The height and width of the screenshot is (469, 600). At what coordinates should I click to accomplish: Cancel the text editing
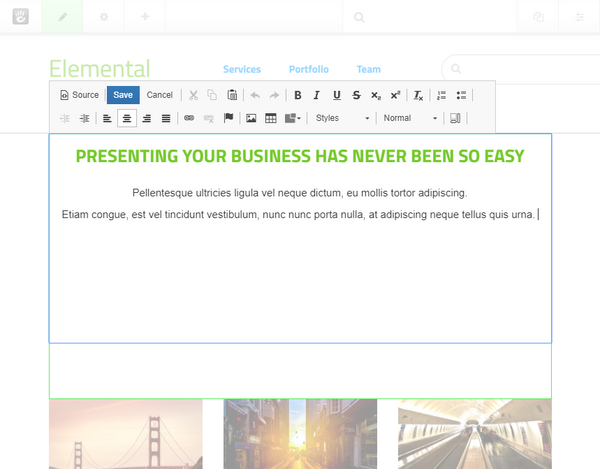pyautogui.click(x=159, y=95)
